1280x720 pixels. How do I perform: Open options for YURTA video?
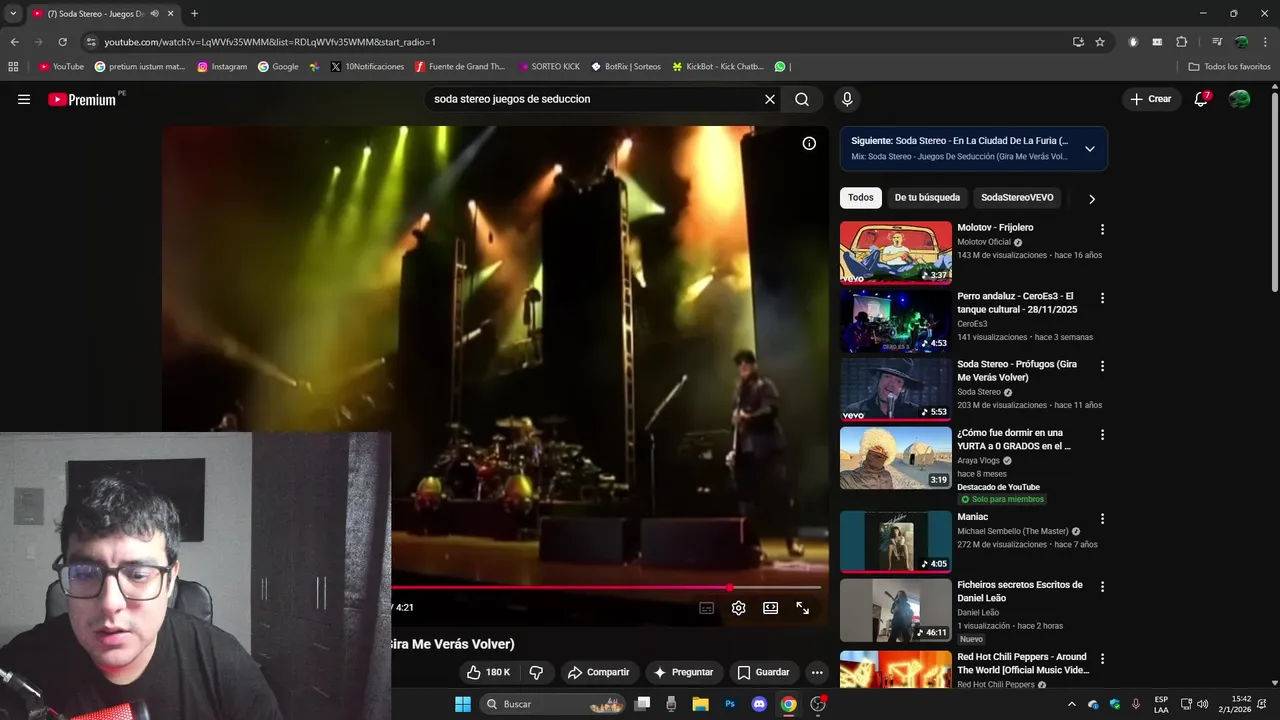point(1102,435)
